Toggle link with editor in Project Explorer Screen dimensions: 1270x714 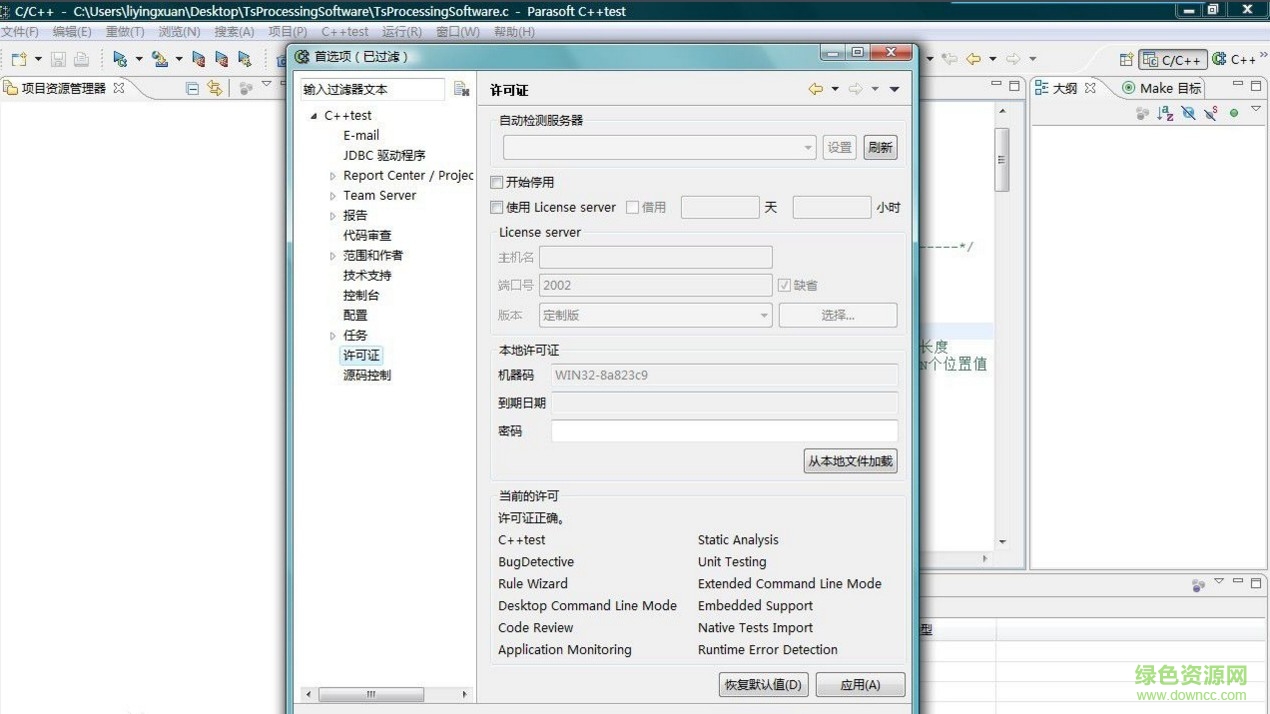point(216,87)
